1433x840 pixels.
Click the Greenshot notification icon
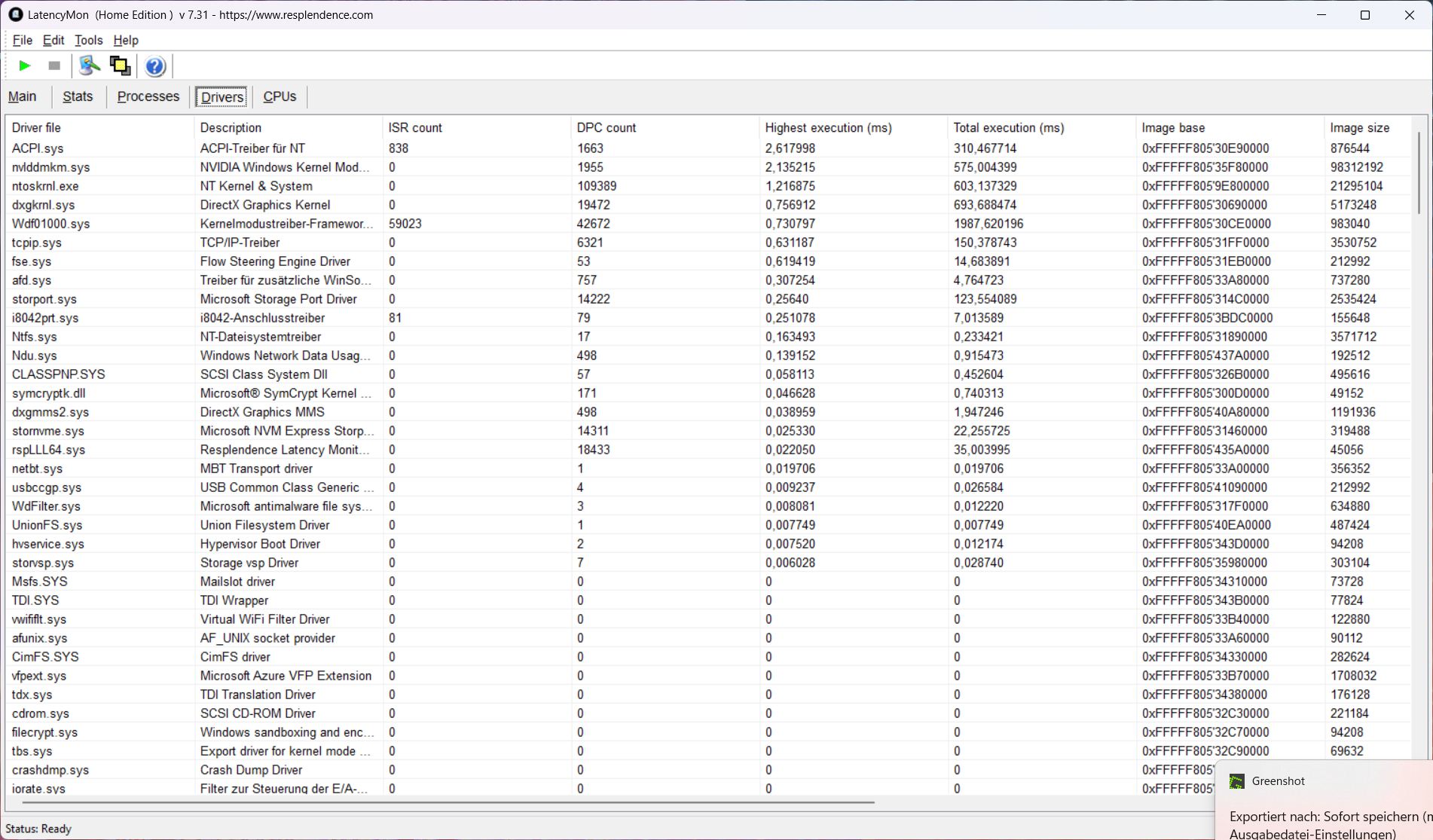click(x=1236, y=781)
